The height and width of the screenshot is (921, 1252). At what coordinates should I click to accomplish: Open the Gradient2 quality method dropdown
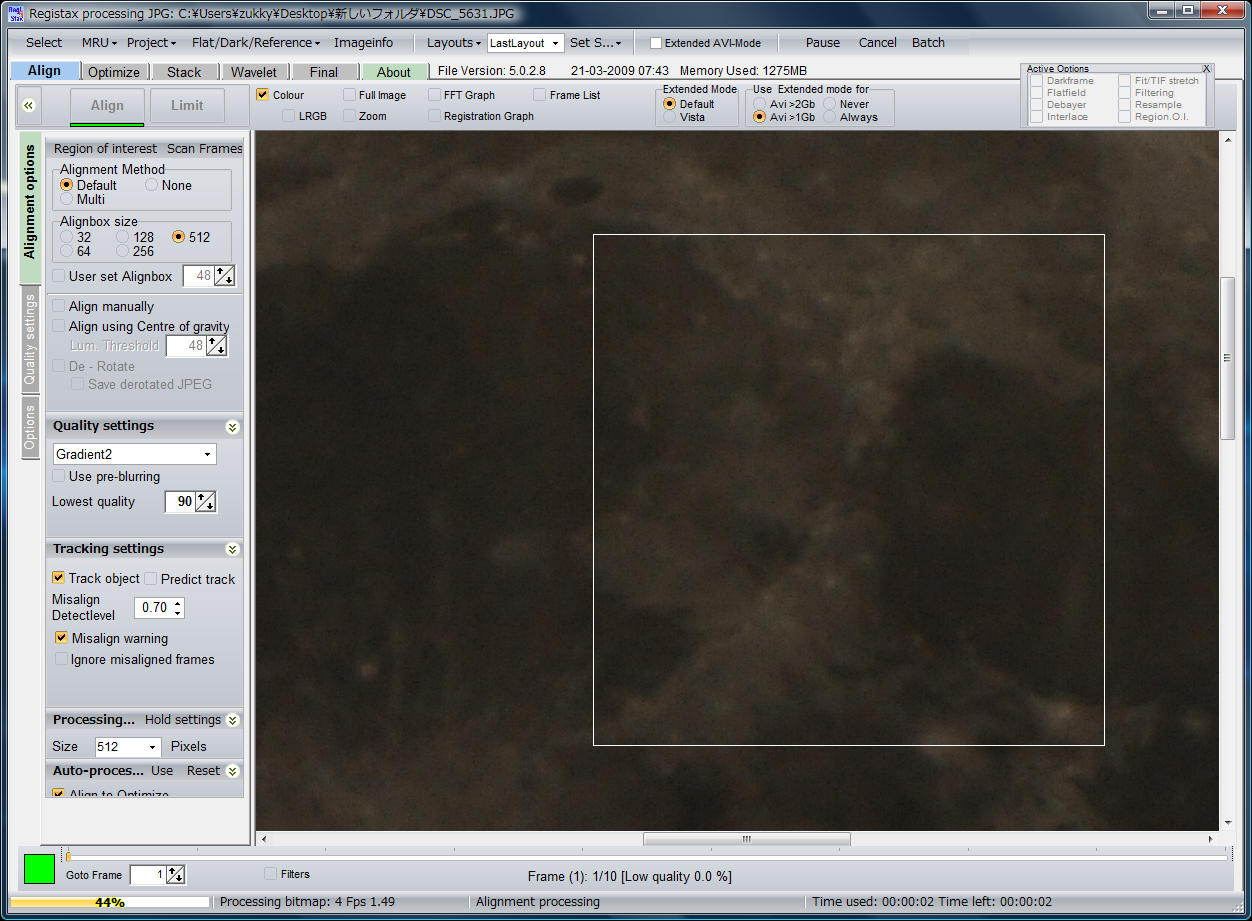point(135,454)
